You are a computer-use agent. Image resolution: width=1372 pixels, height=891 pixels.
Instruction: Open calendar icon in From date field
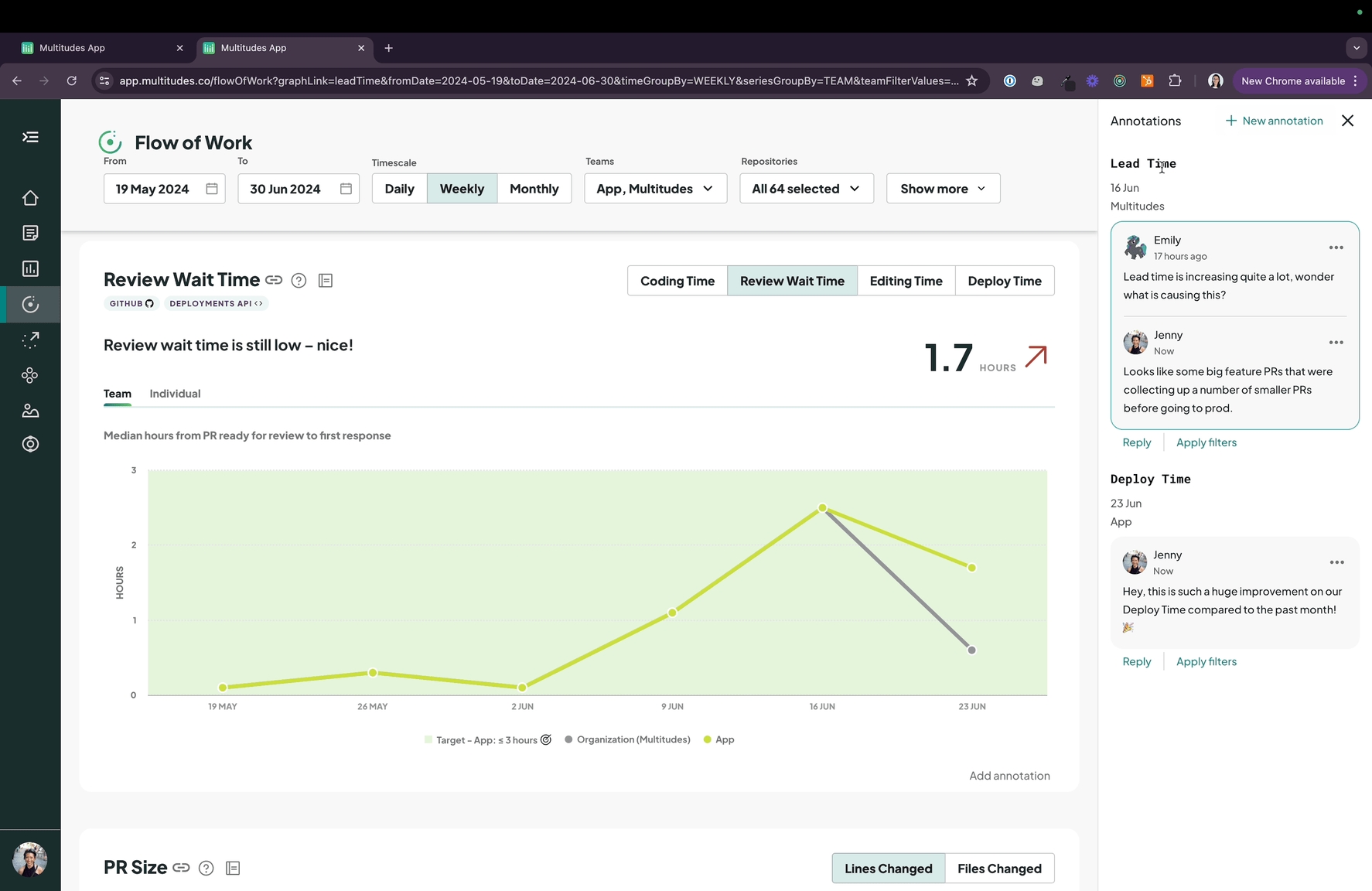(212, 189)
